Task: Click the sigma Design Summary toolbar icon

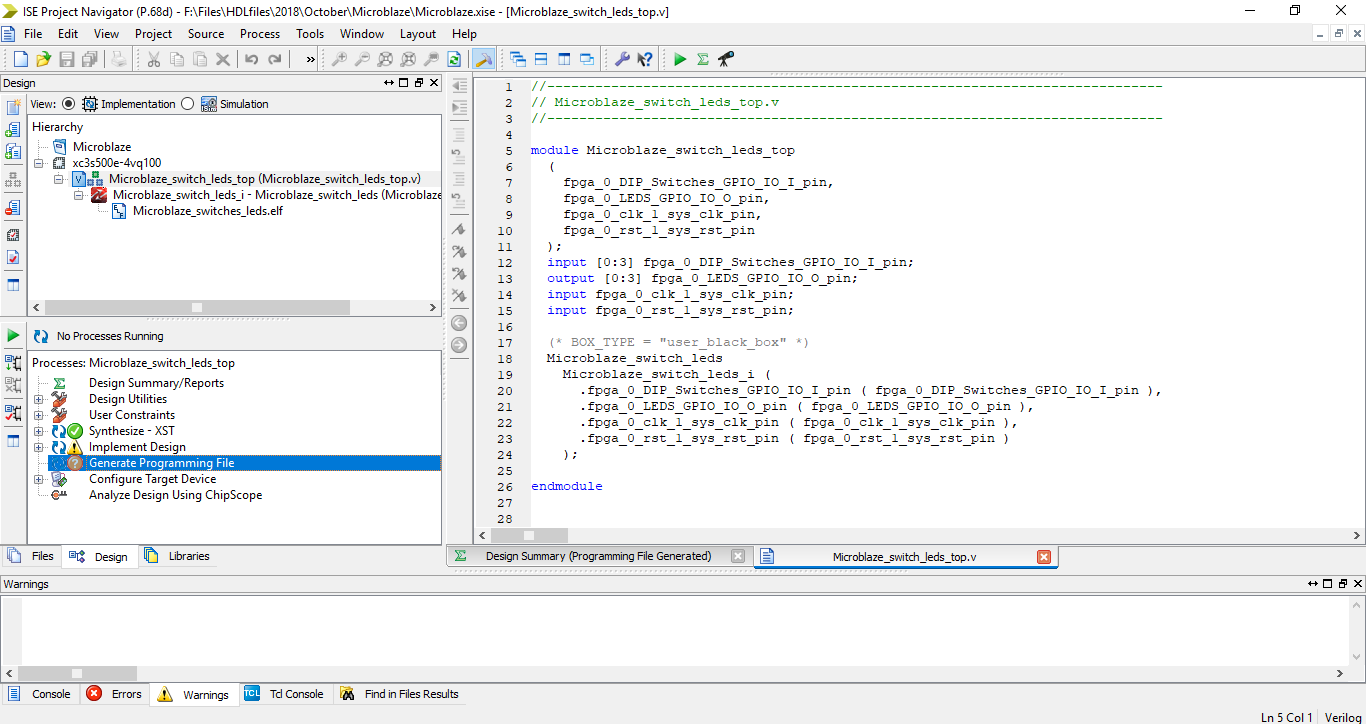Action: [703, 59]
